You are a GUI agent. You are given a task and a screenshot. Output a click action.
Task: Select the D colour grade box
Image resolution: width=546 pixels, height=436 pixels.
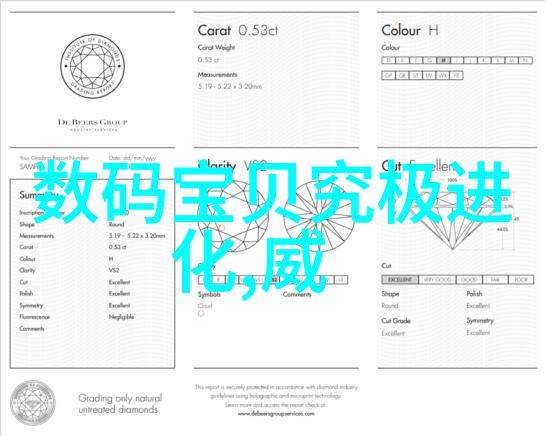pyautogui.click(x=389, y=60)
